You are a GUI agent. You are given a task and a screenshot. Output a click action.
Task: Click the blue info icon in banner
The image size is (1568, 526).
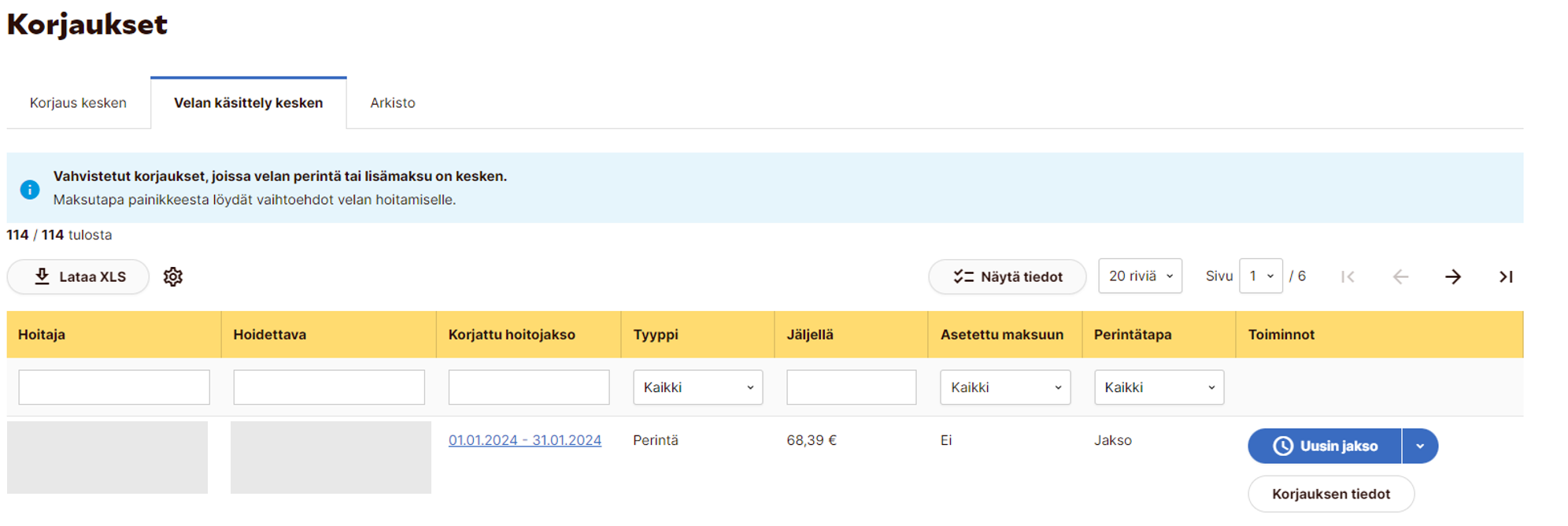(30, 190)
